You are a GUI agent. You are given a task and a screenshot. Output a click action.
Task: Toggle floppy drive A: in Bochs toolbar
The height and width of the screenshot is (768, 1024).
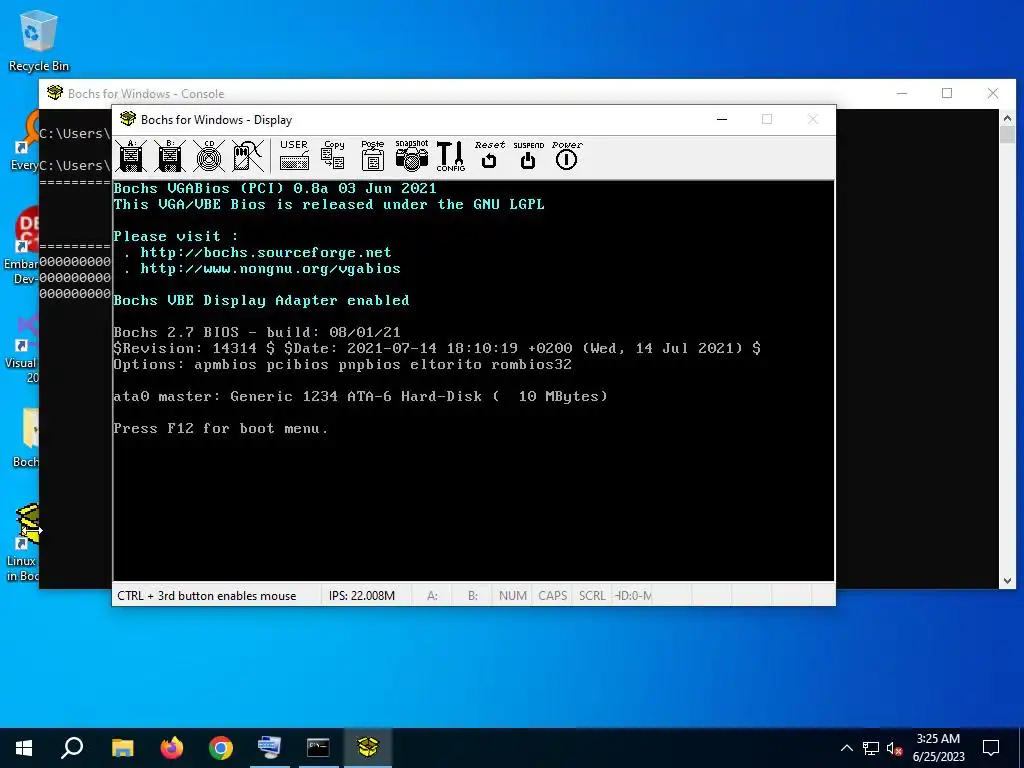(x=131, y=156)
